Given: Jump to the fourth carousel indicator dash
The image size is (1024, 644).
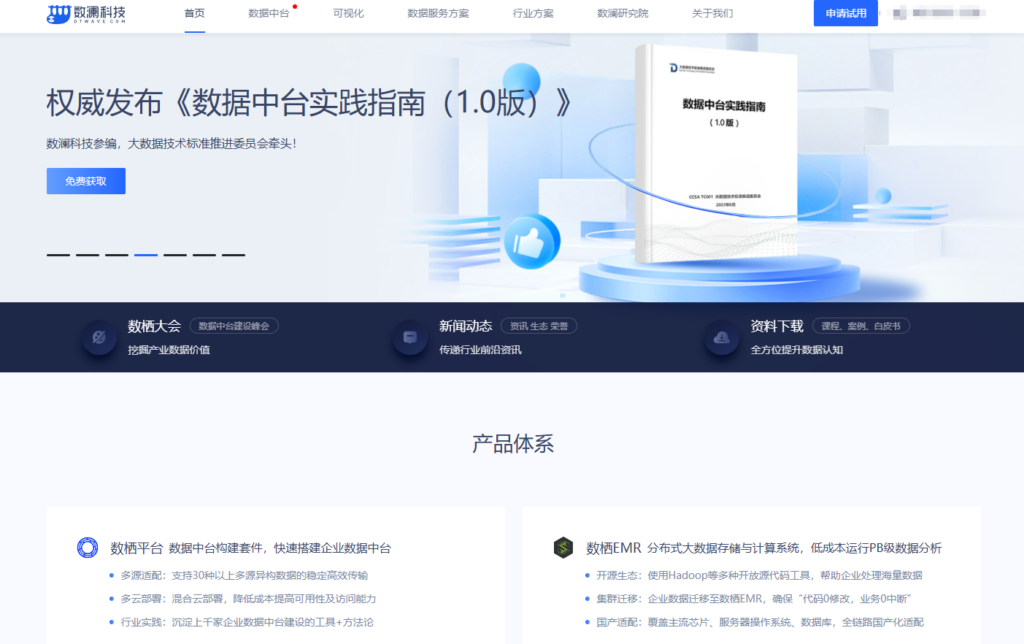Looking at the screenshot, I should (146, 254).
